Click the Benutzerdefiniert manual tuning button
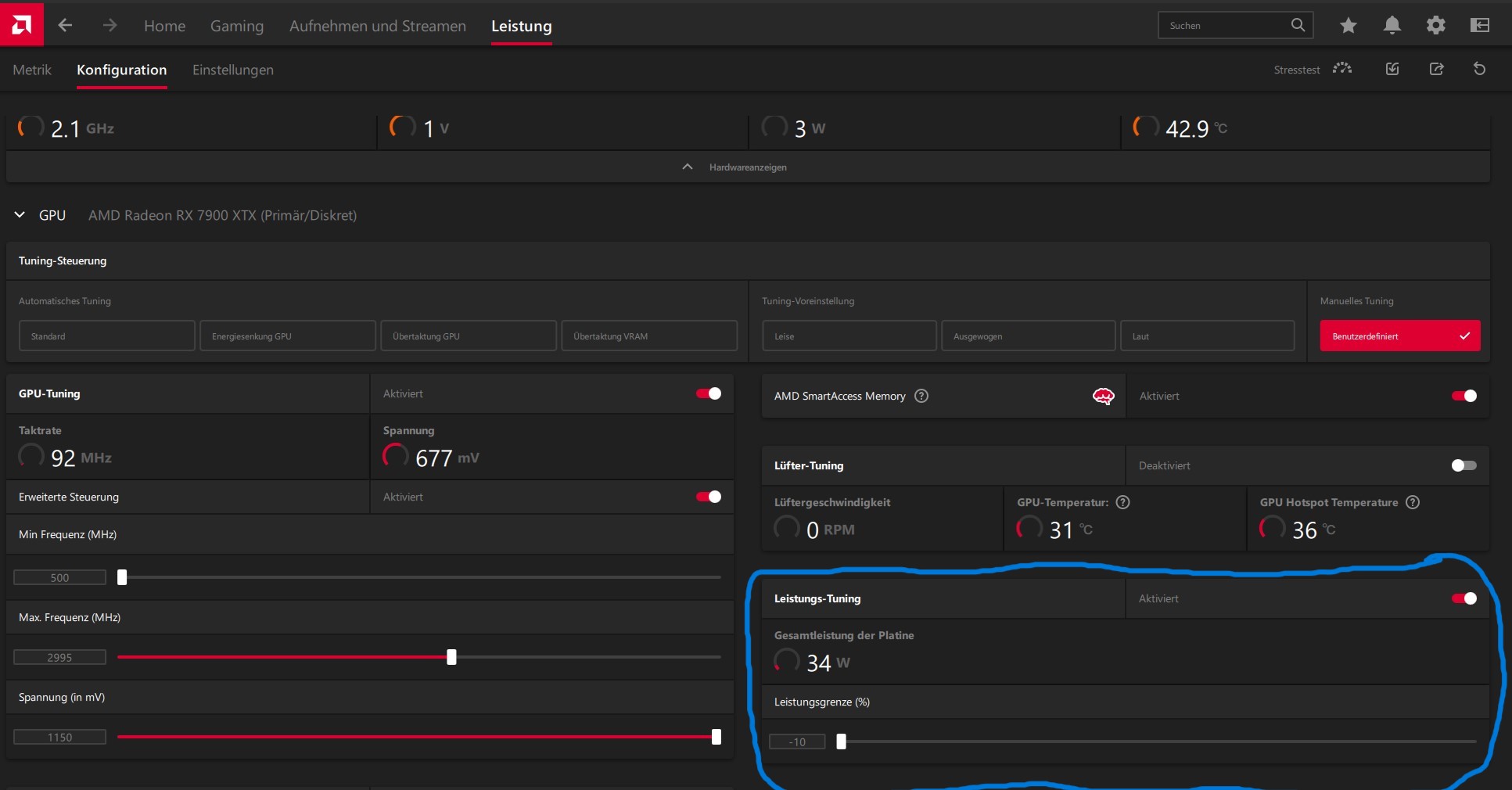 1400,336
